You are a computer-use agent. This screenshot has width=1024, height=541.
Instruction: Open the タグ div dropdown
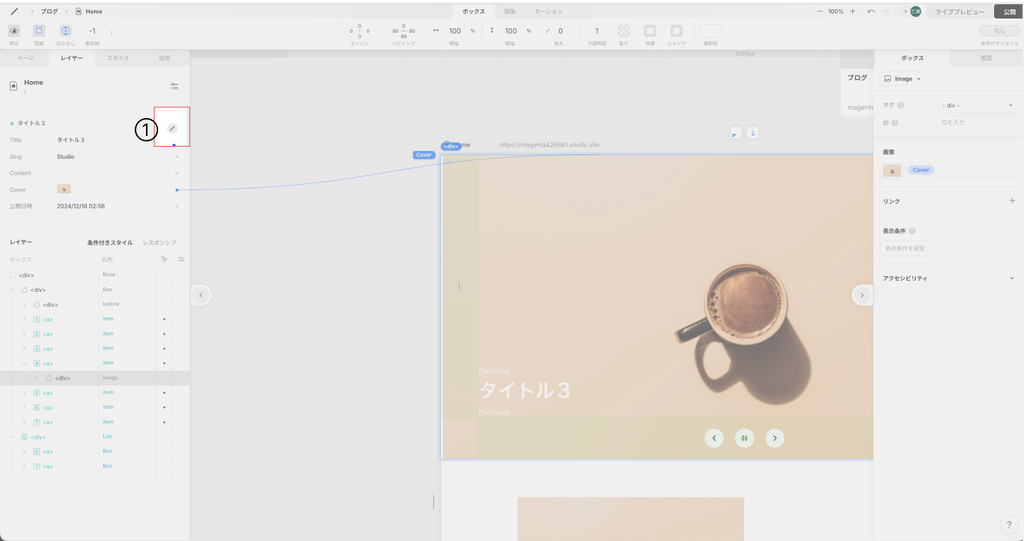click(x=976, y=105)
